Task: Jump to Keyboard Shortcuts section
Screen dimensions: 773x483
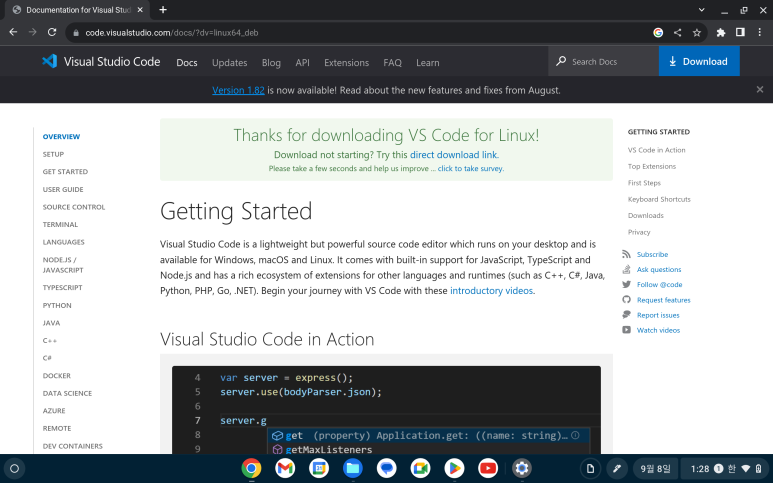Action: coord(659,199)
